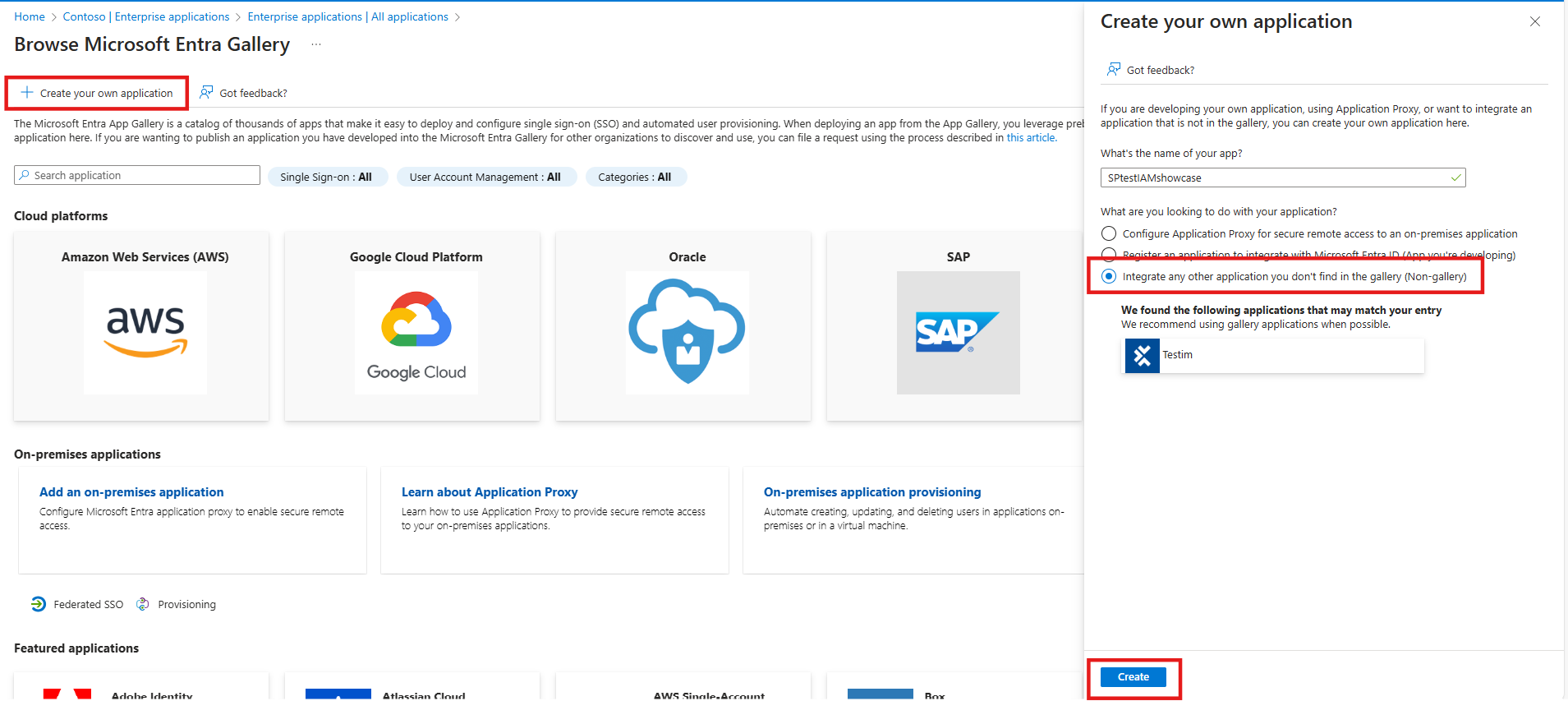Click the green checkmark in app name field
The width and height of the screenshot is (1568, 701).
point(1456,178)
